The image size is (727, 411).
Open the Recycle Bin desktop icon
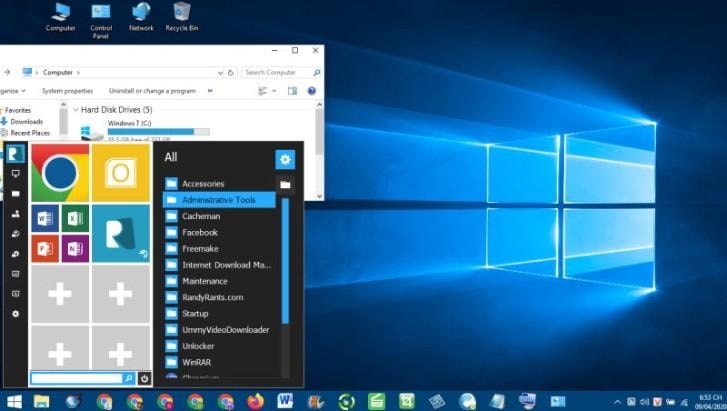pyautogui.click(x=182, y=18)
